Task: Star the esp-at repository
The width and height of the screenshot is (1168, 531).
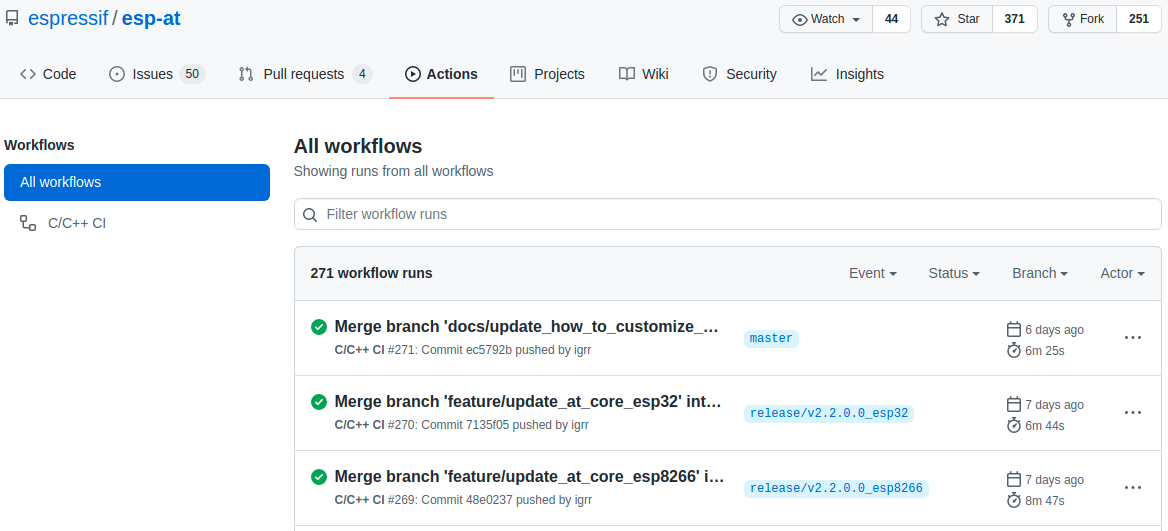Action: (957, 19)
